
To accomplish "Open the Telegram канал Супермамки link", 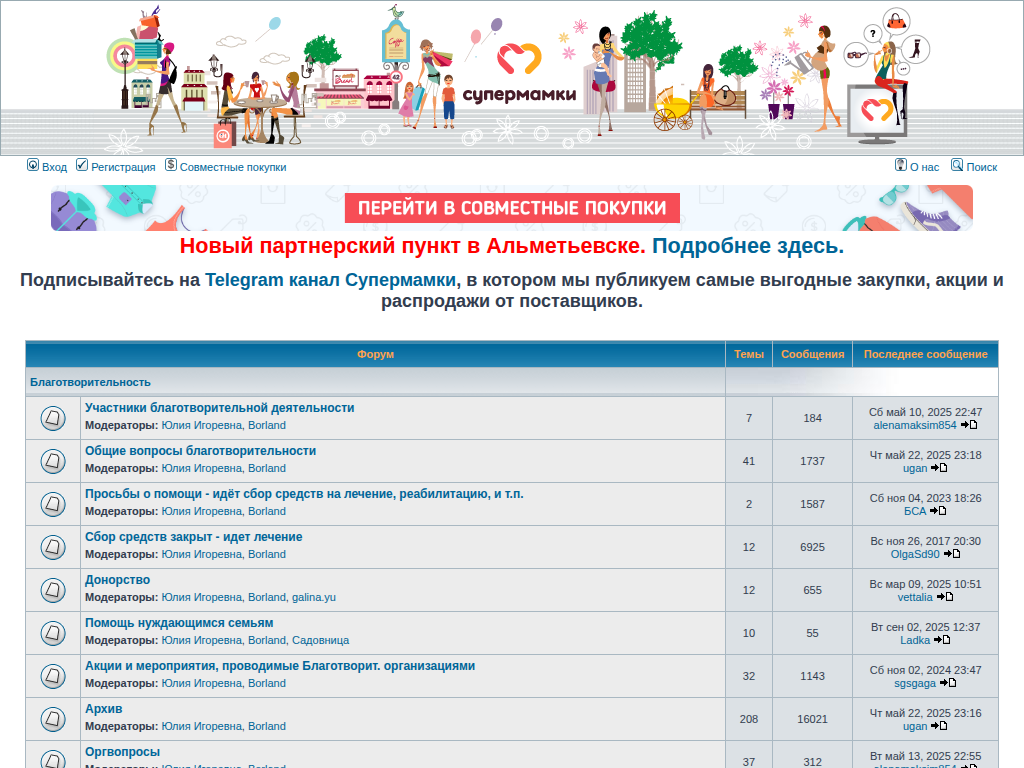I will tap(330, 280).
